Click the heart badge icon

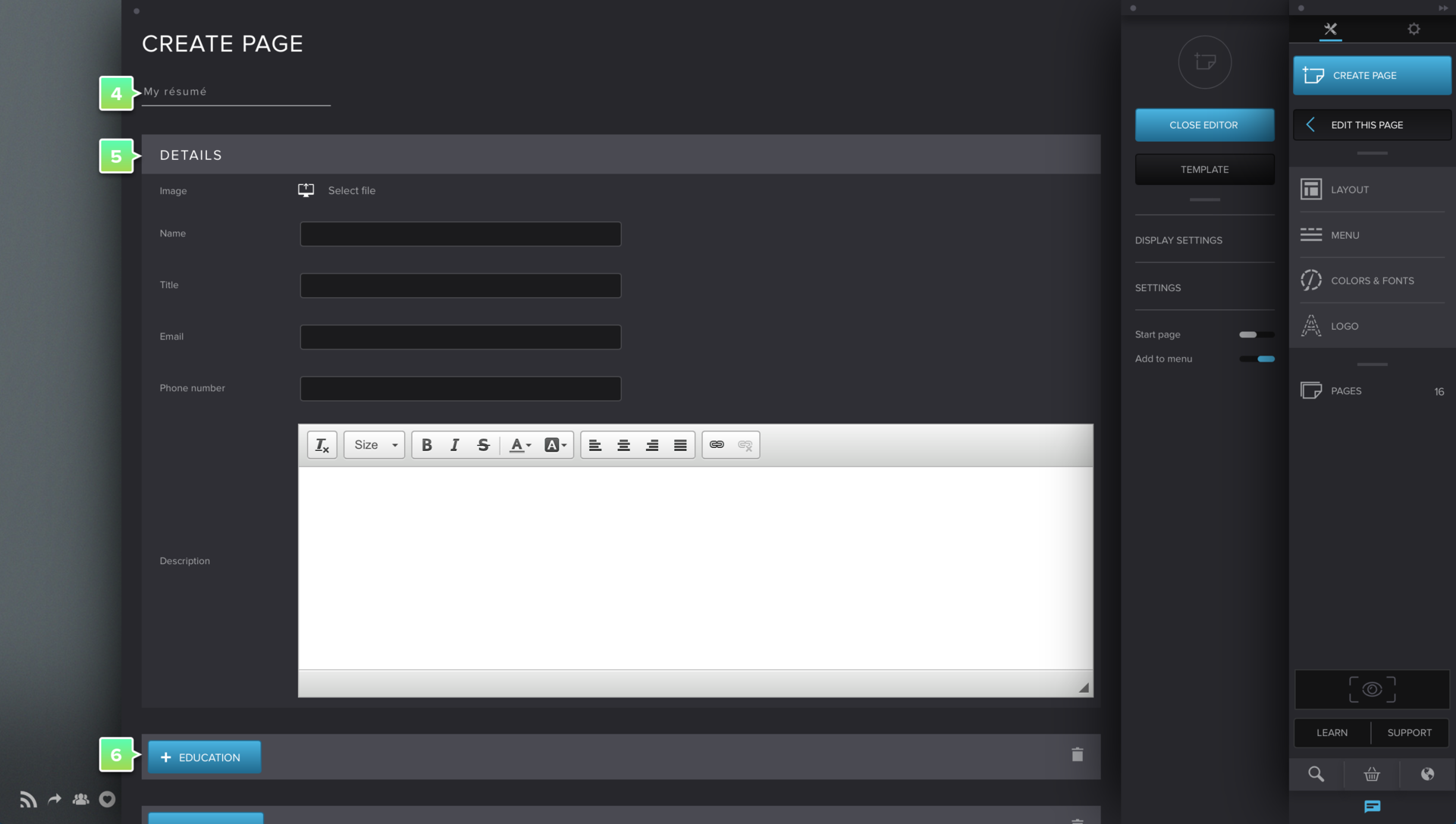(x=107, y=799)
